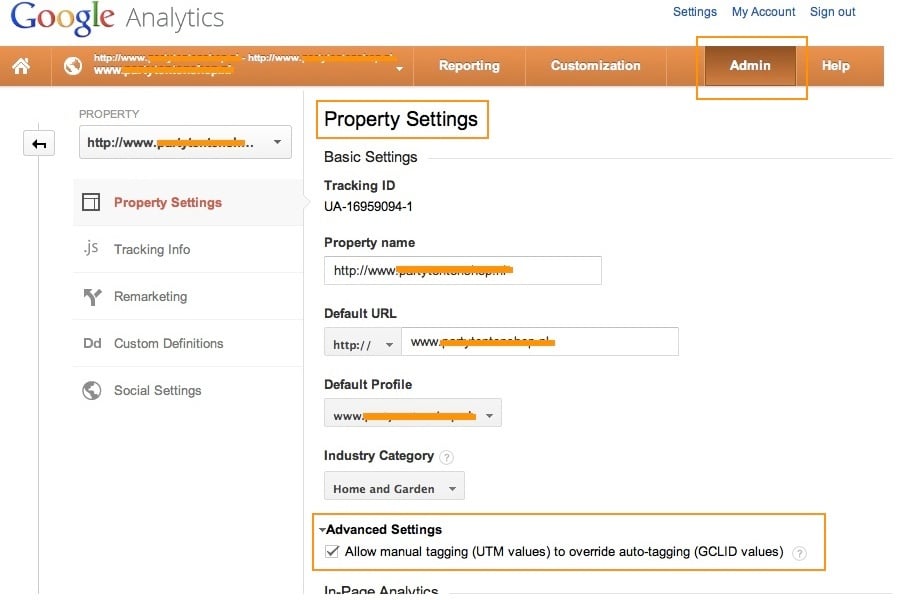This screenshot has width=900, height=600.
Task: Click the back arrow in the sidebar
Action: coord(38,143)
